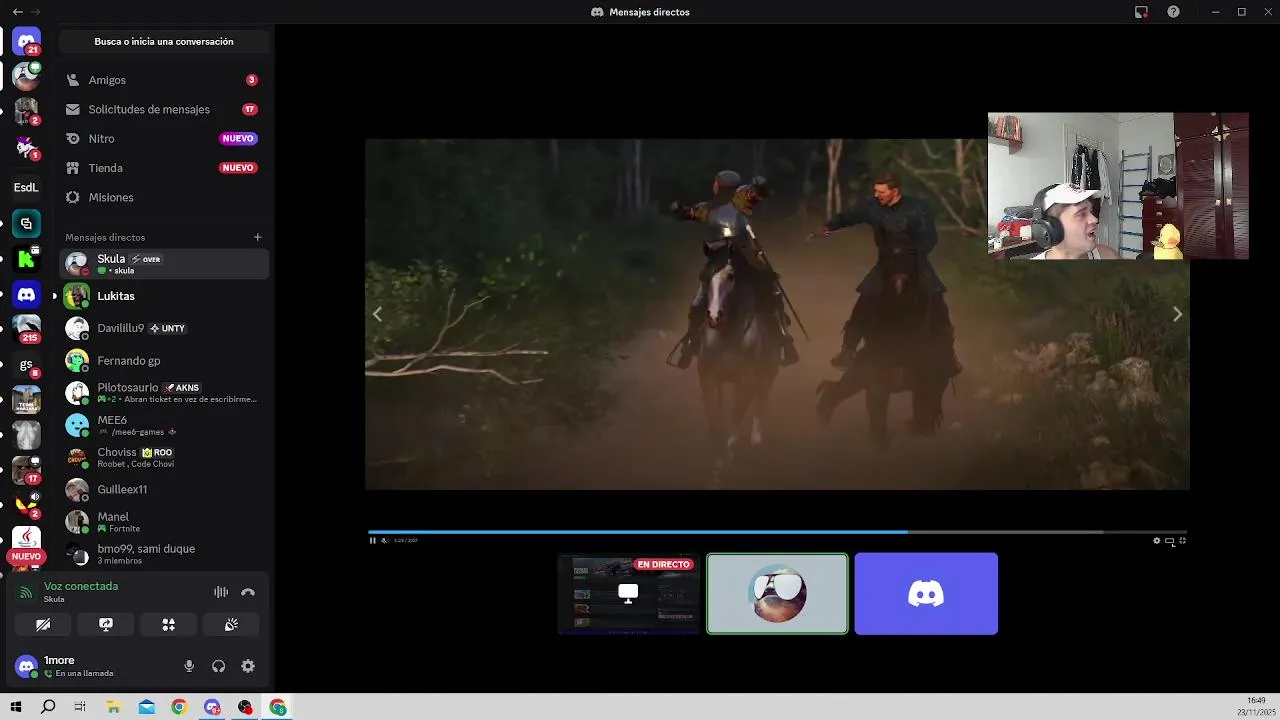Viewport: 1280px width, 720px height.
Task: Open direct message with Pilotosaurio
Action: (163, 392)
